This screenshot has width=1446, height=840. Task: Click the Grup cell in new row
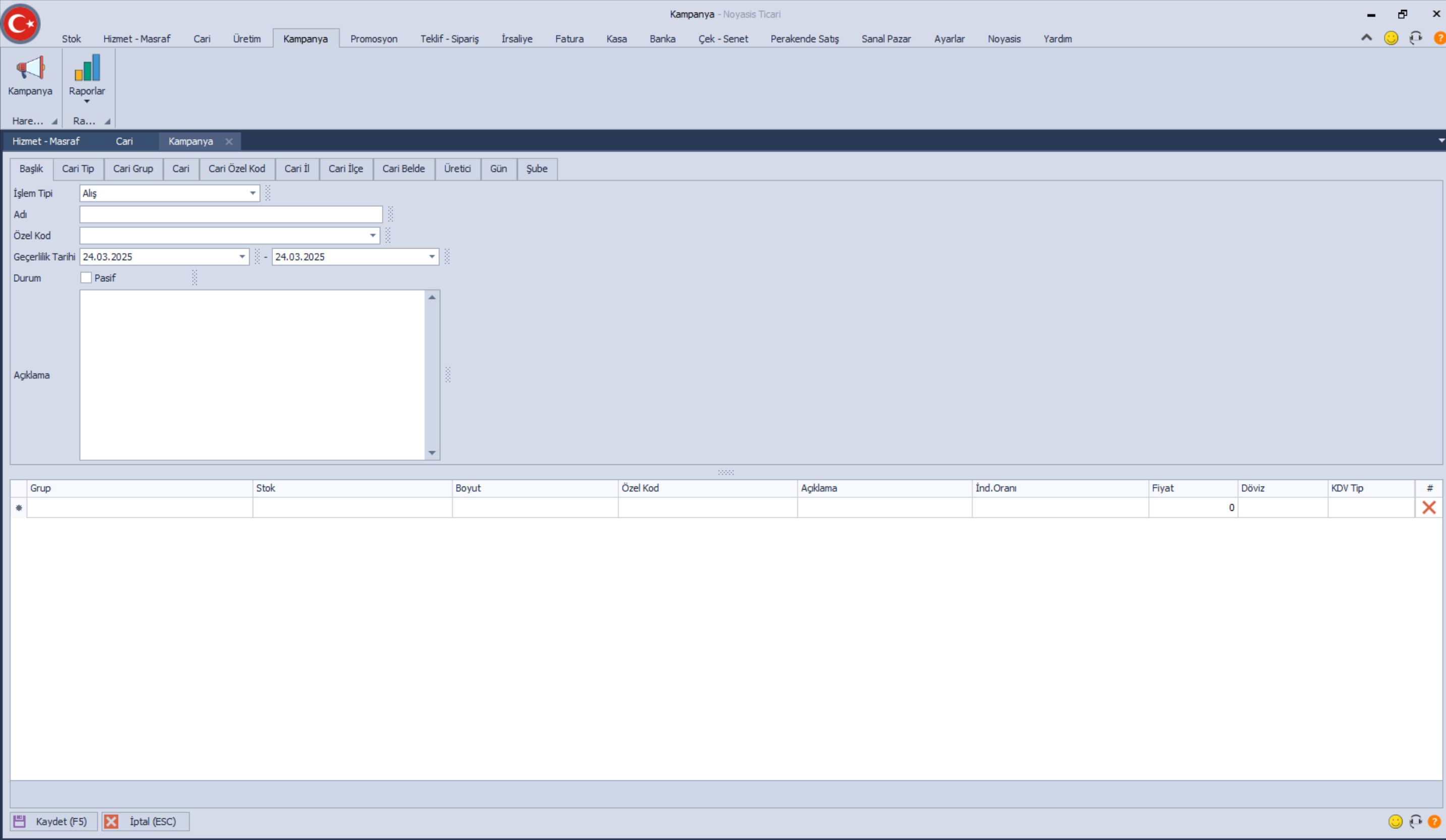tap(140, 508)
